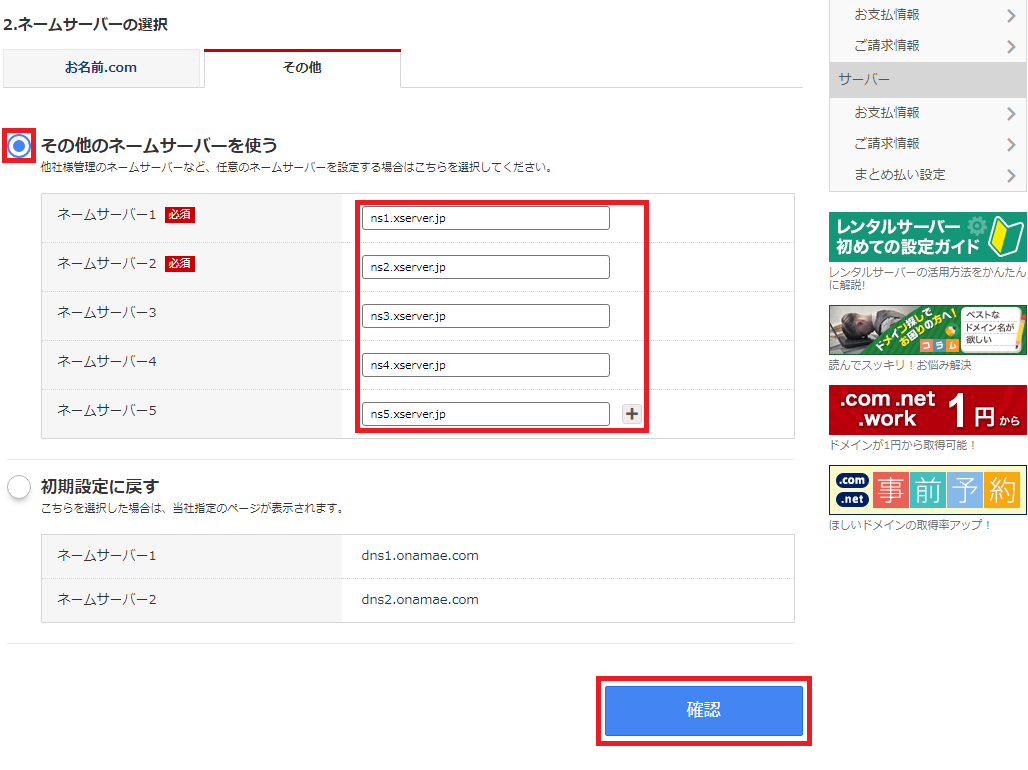
Task: Edit the ns3.xserver.jp nameserver field
Action: [486, 316]
